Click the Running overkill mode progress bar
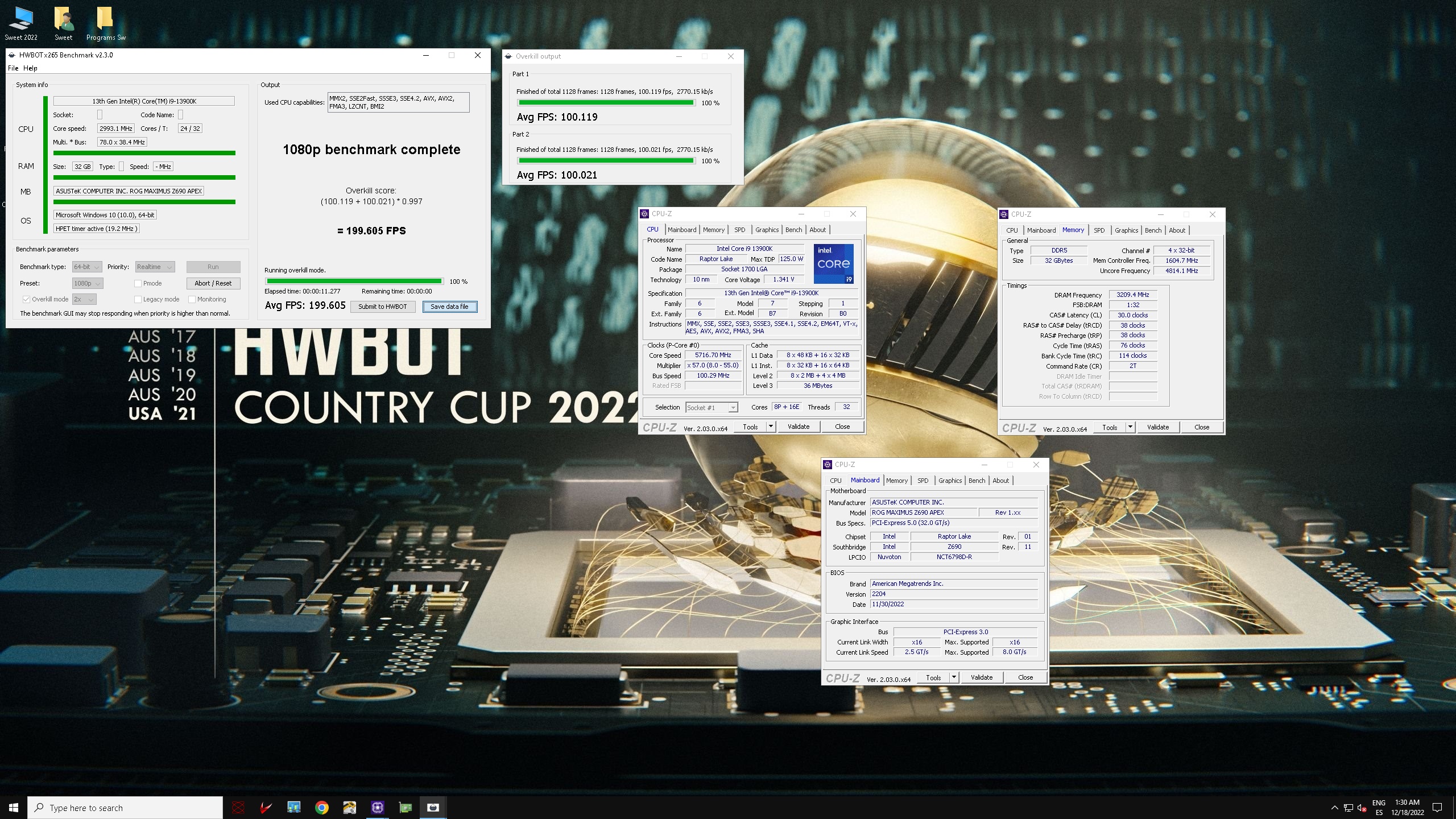This screenshot has height=819, width=1456. point(354,281)
